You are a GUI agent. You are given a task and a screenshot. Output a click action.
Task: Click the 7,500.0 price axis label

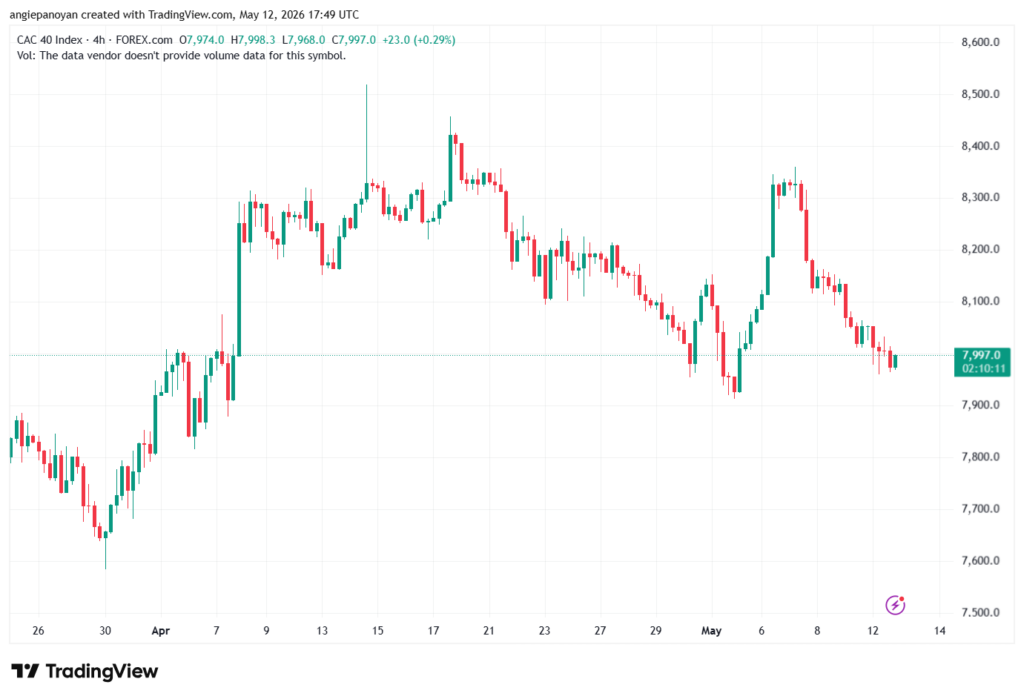click(x=980, y=612)
